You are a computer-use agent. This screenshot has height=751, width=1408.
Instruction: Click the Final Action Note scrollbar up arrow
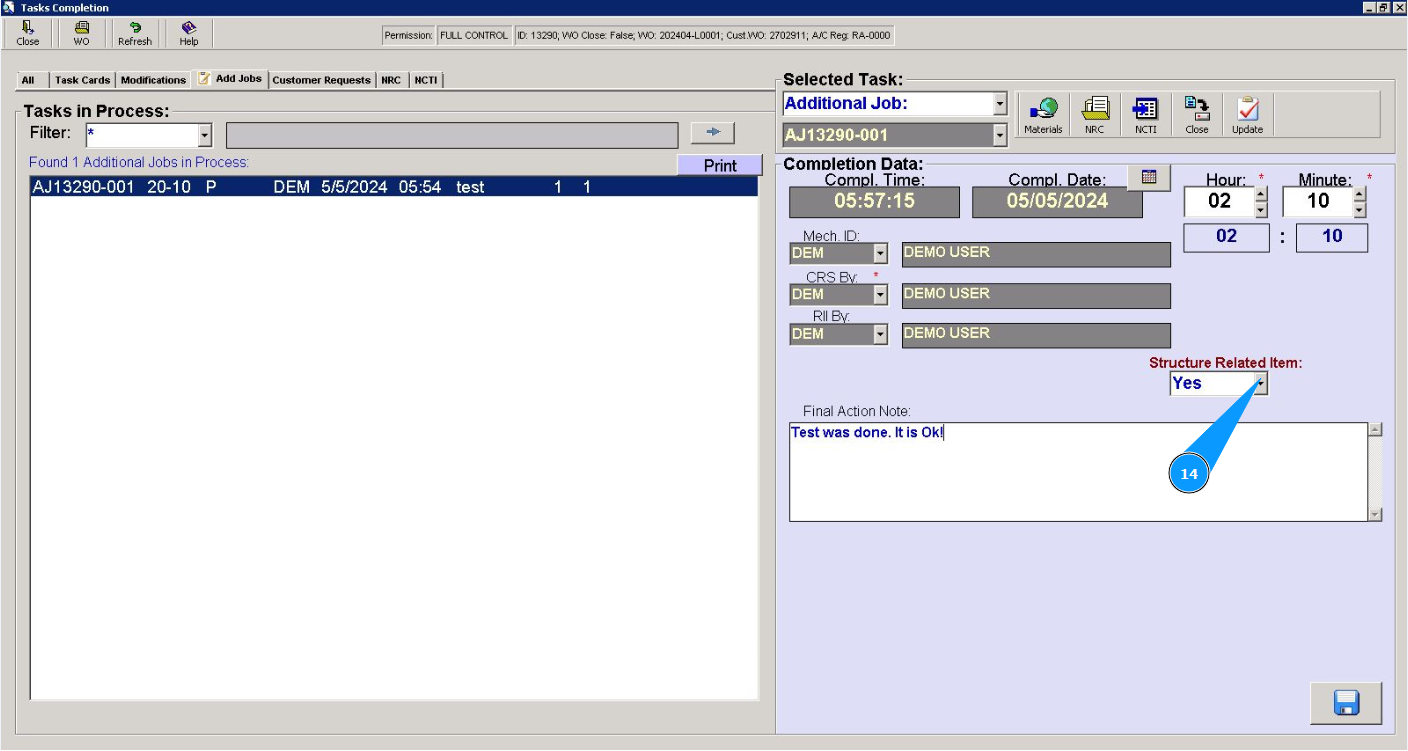[x=1375, y=430]
